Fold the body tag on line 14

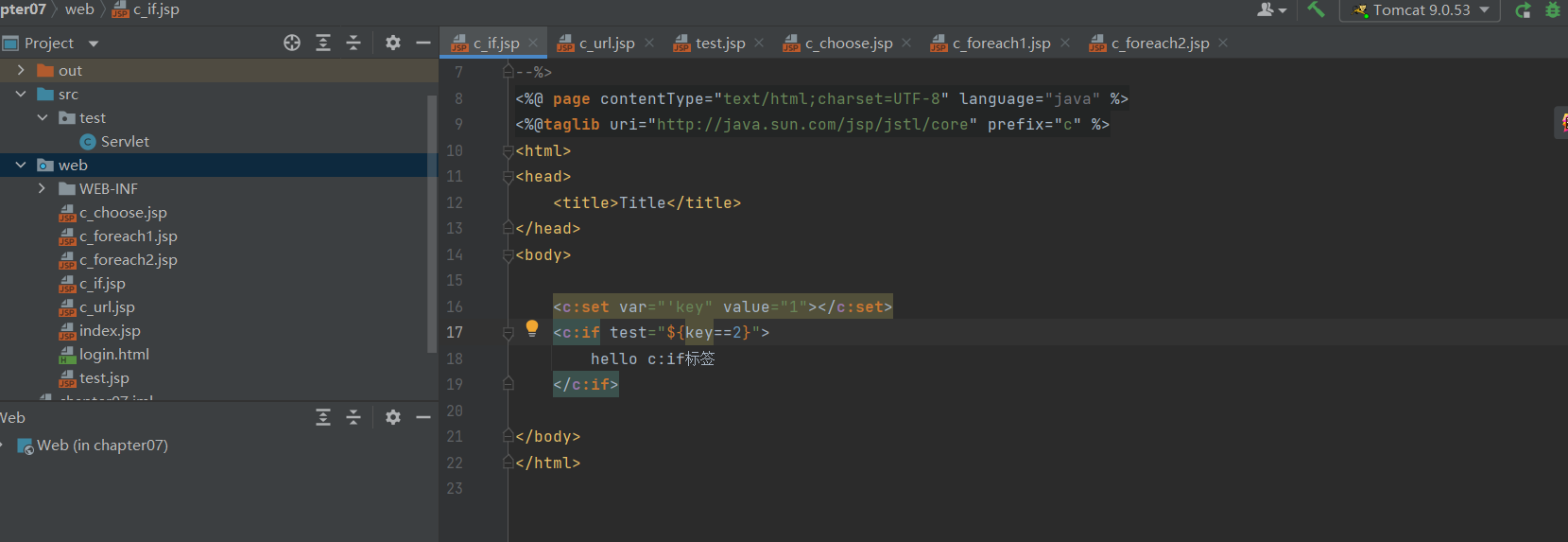508,254
